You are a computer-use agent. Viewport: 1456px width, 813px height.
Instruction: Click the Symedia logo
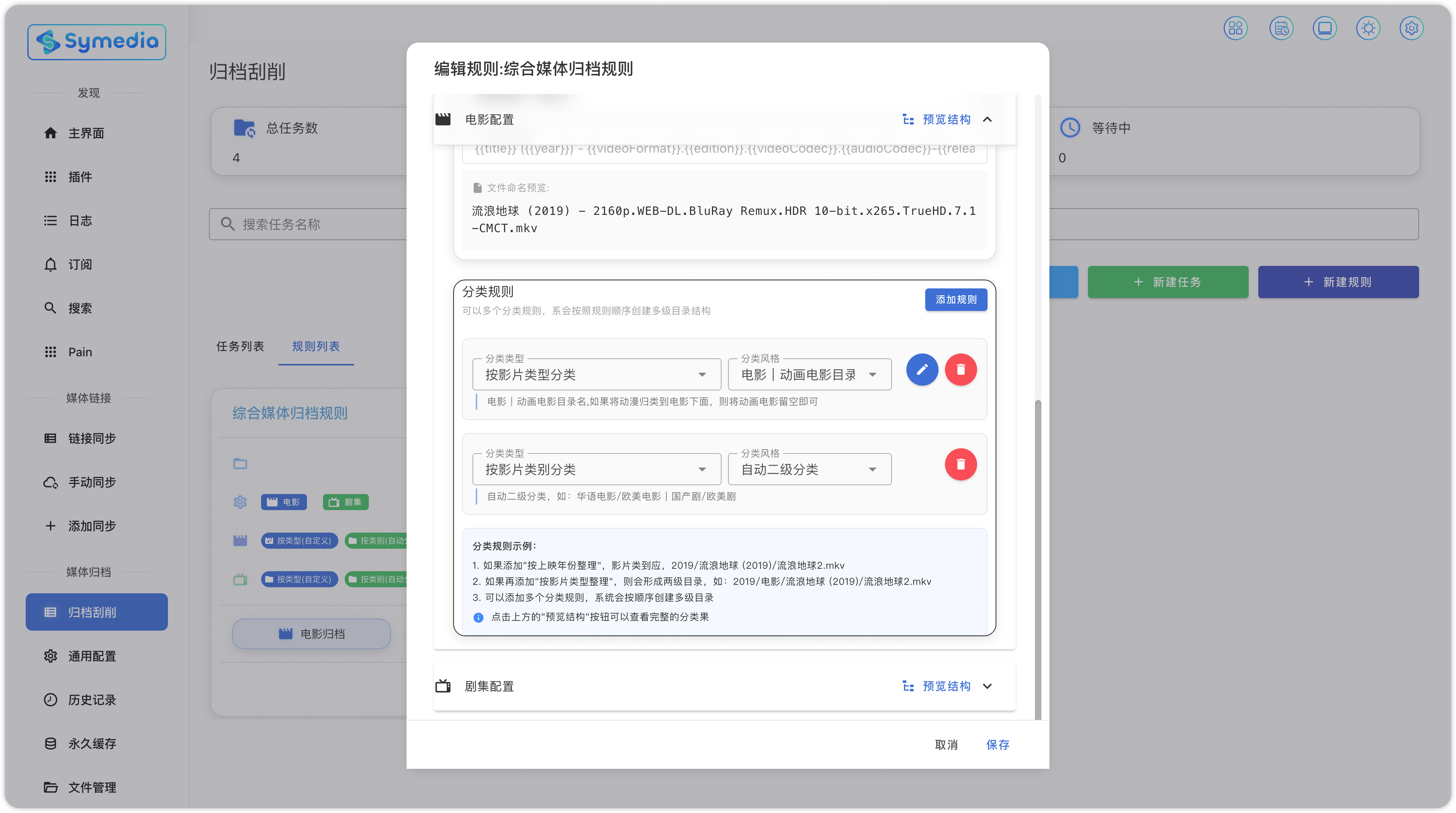click(97, 42)
